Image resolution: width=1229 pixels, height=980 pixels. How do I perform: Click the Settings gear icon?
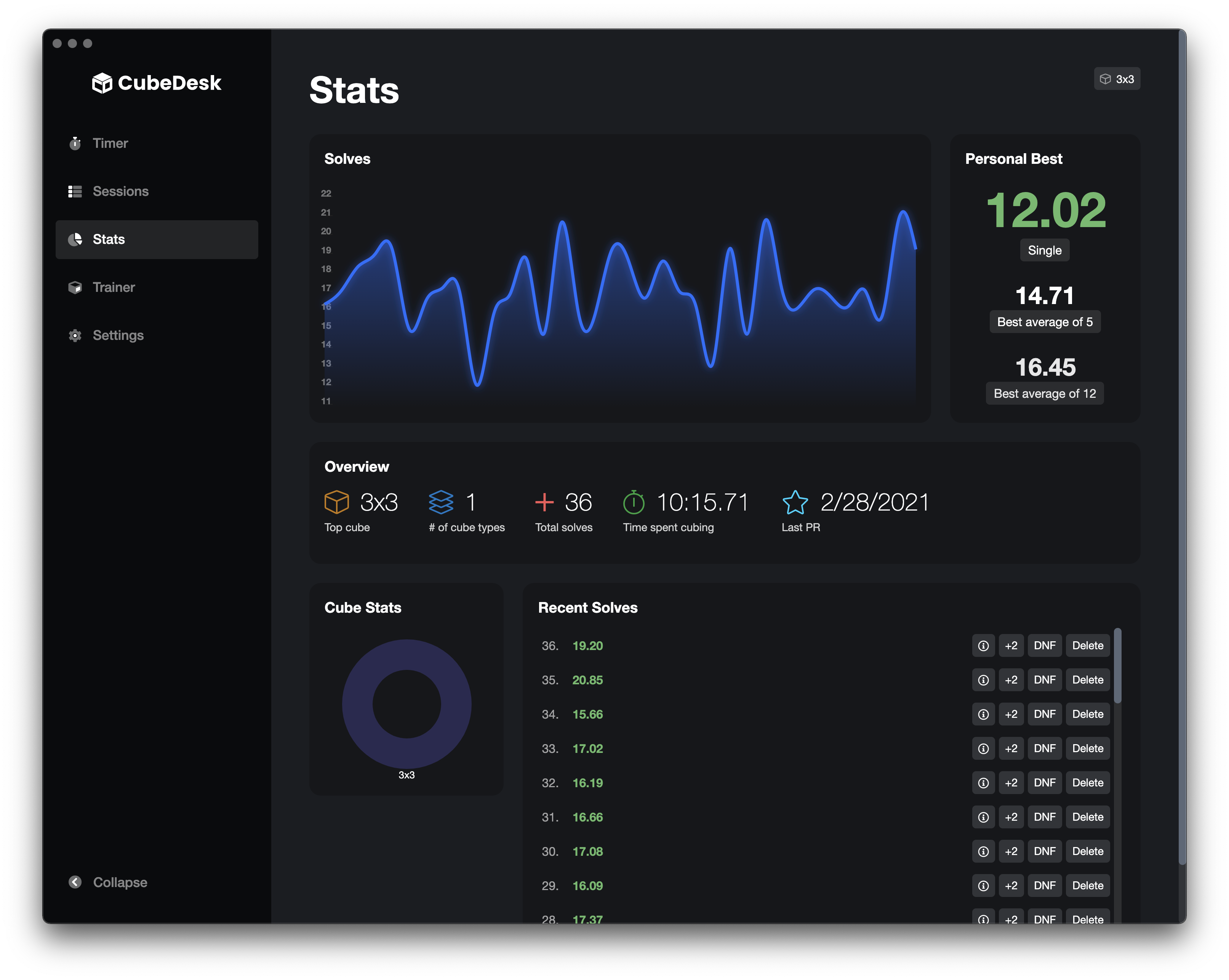[75, 335]
